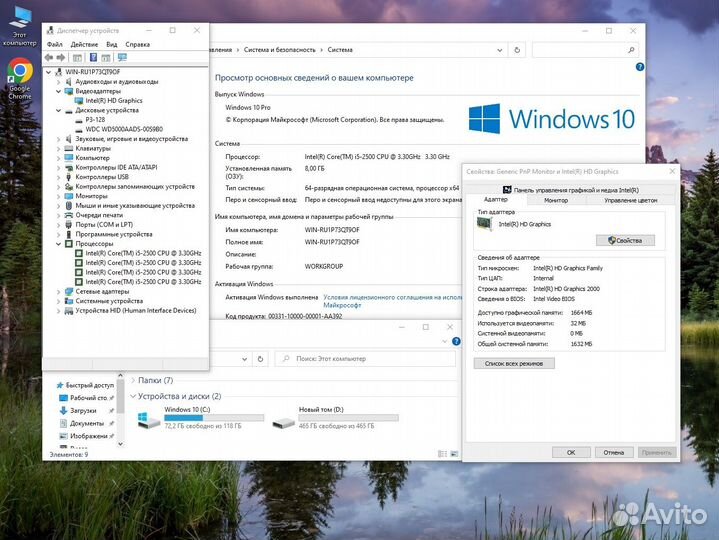Expand Аудиовходы и аудиовыходы node
The width and height of the screenshot is (719, 540).
coord(58,82)
